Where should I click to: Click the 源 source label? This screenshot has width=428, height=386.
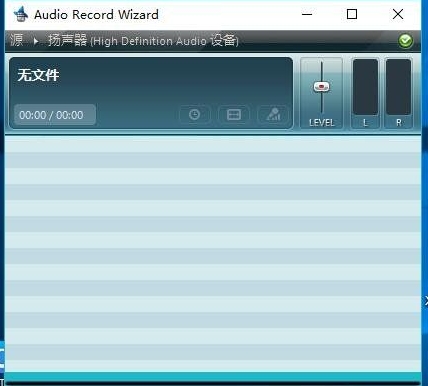tap(16, 40)
